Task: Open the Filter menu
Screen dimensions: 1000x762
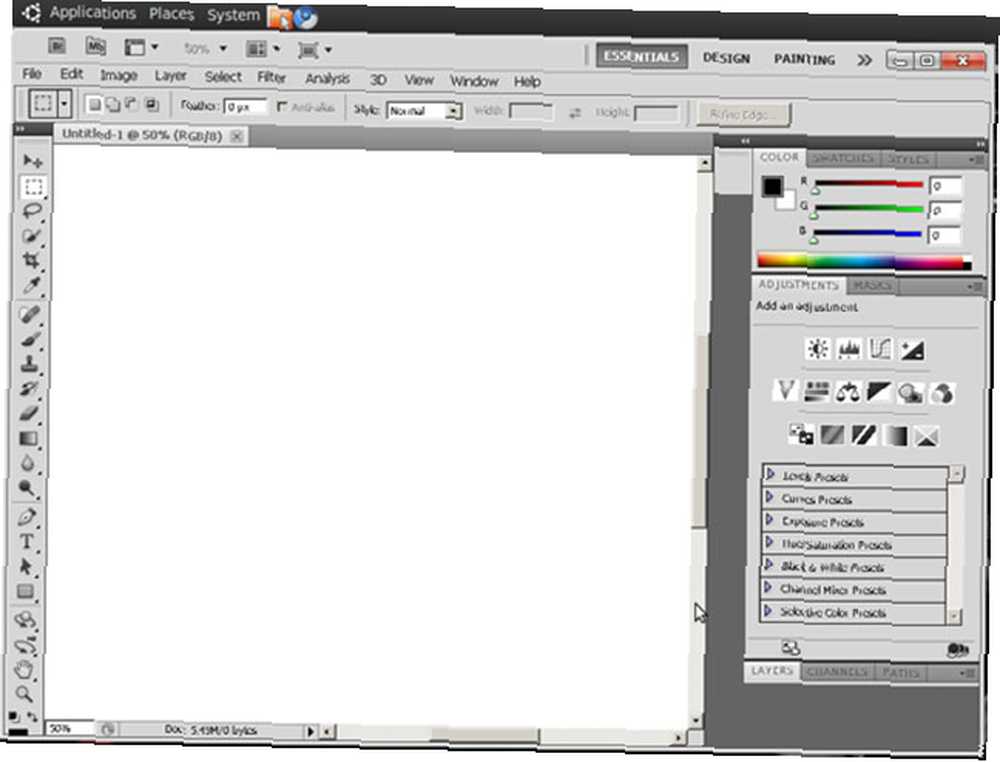Action: pos(271,77)
